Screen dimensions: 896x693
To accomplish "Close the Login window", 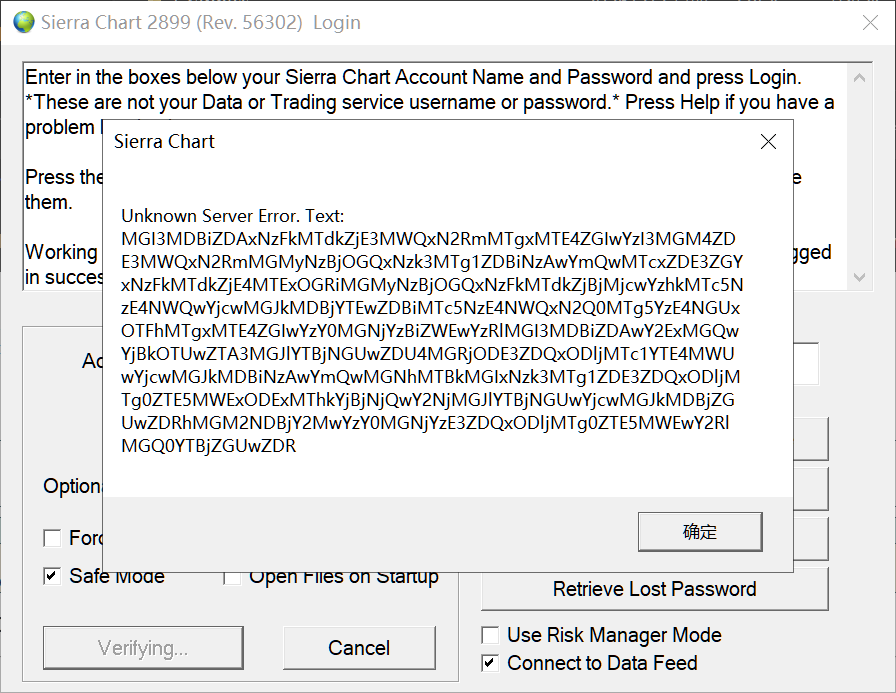I will tap(869, 22).
